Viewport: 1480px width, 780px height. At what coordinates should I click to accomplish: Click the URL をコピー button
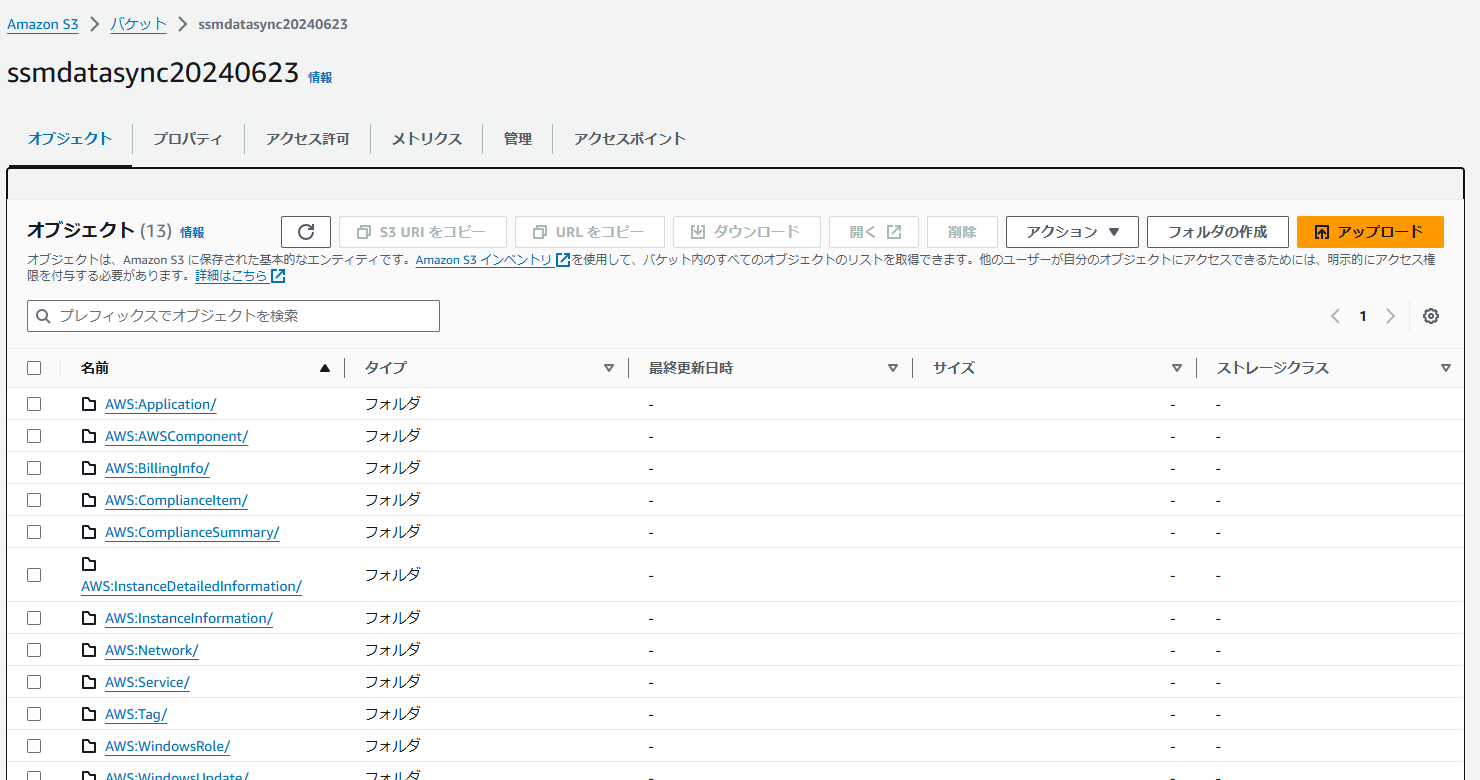[590, 232]
